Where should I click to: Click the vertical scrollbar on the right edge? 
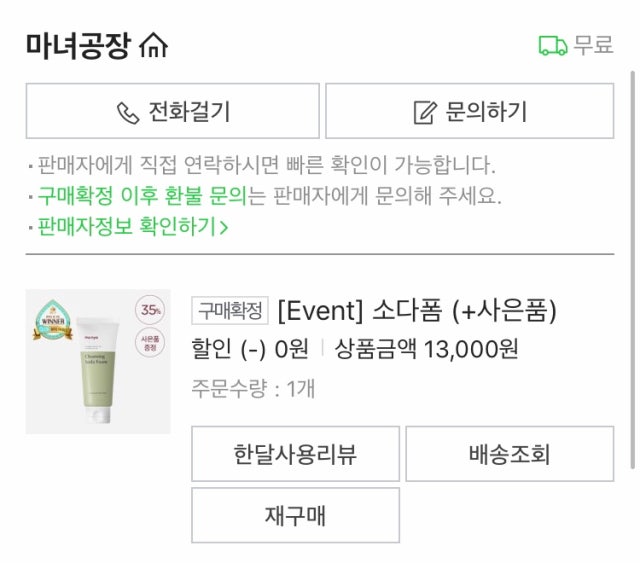tap(633, 268)
